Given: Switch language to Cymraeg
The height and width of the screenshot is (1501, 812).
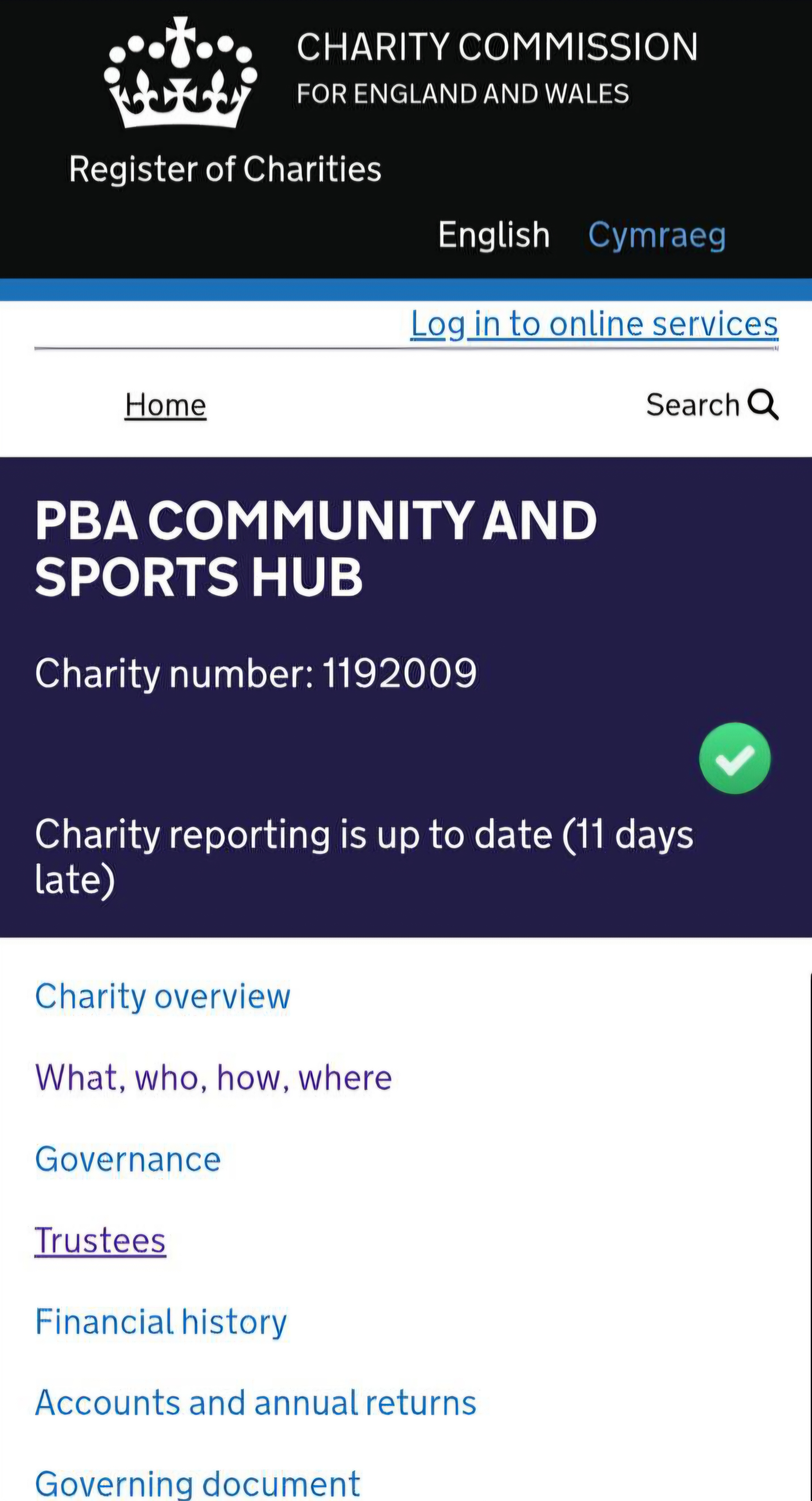Looking at the screenshot, I should (x=656, y=235).
